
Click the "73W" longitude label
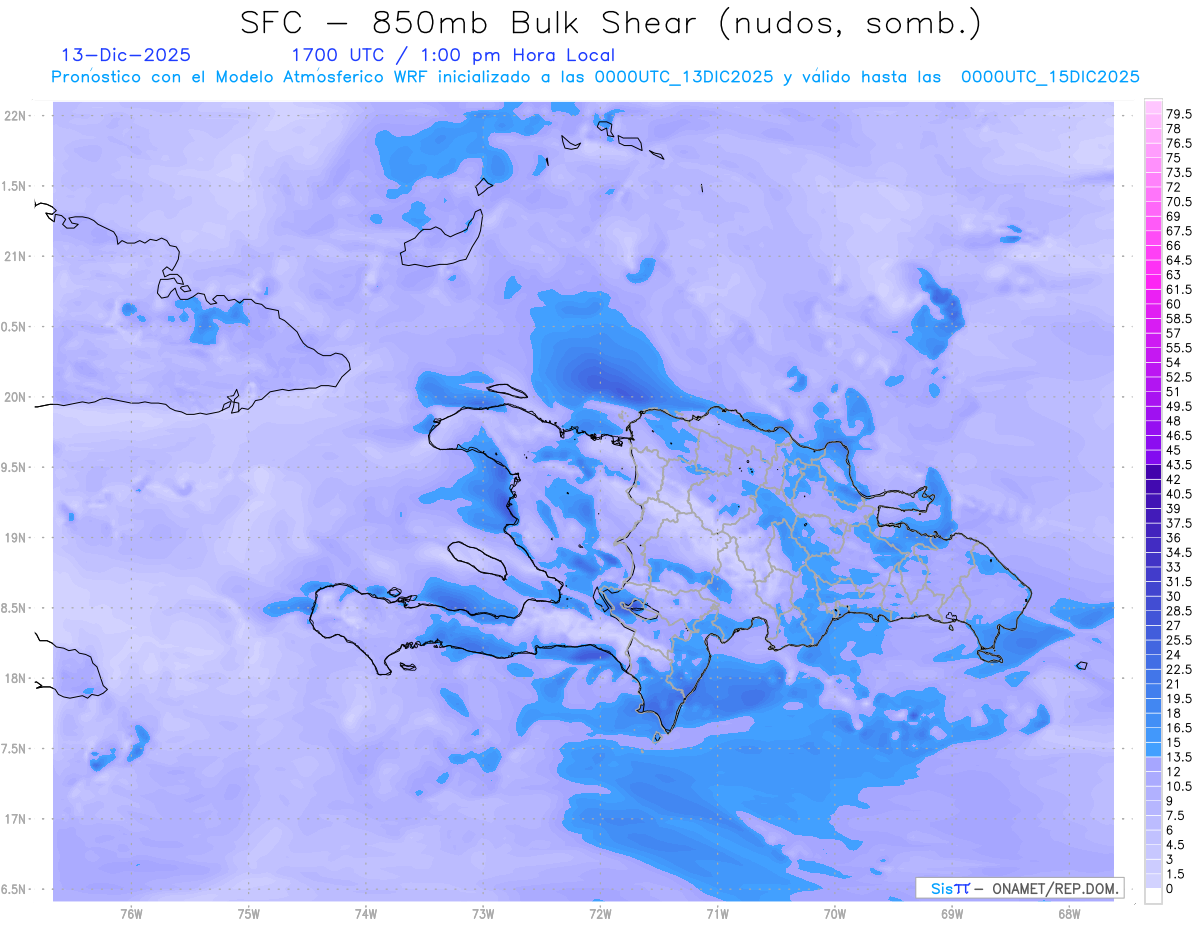point(483,913)
